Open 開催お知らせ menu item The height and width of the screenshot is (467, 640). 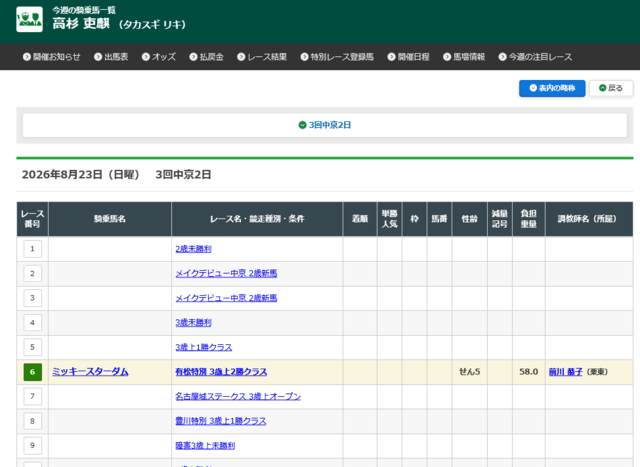point(52,57)
